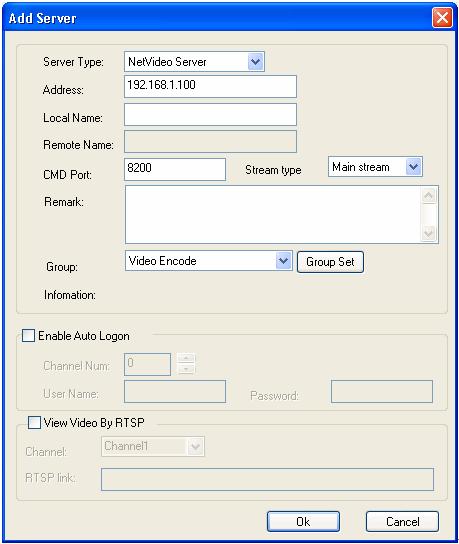
Task: Click into the Address field
Action: 210,86
